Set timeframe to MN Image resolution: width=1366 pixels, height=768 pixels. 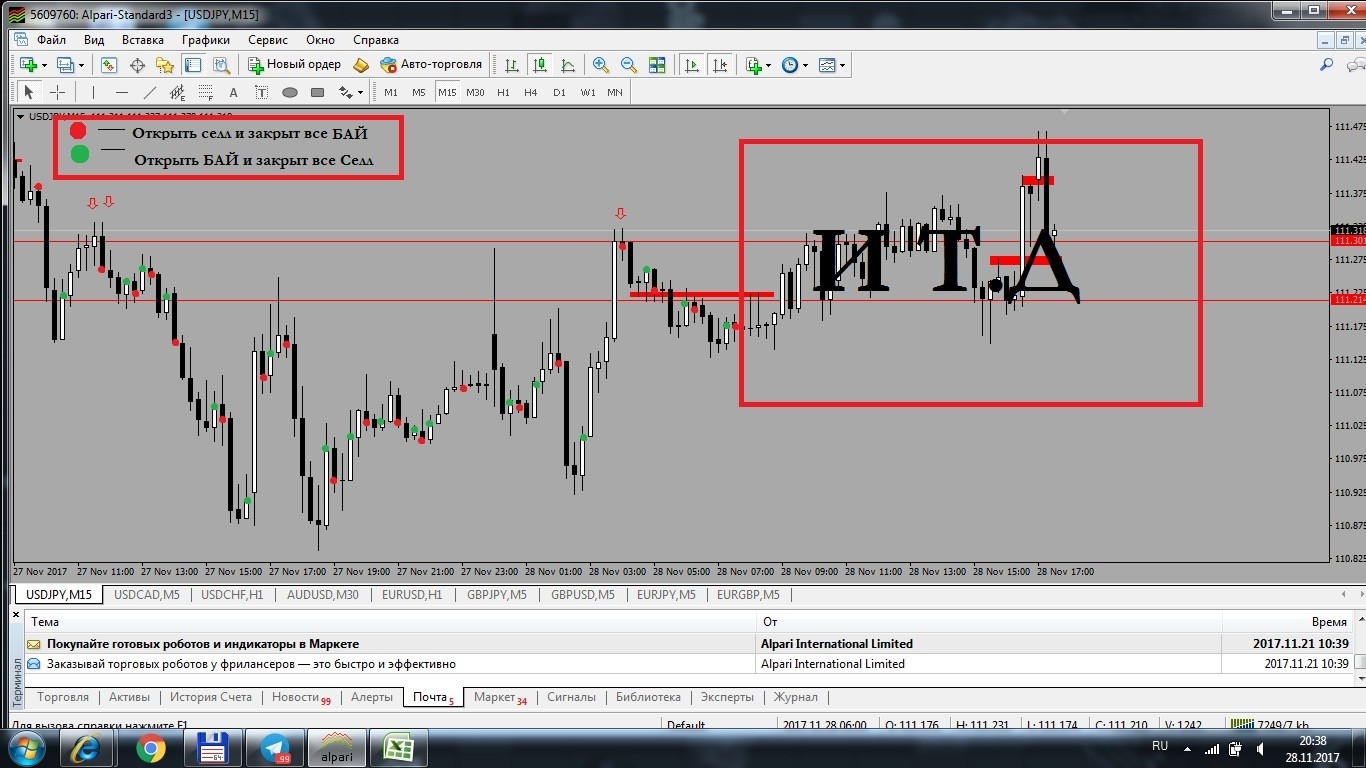coord(614,92)
